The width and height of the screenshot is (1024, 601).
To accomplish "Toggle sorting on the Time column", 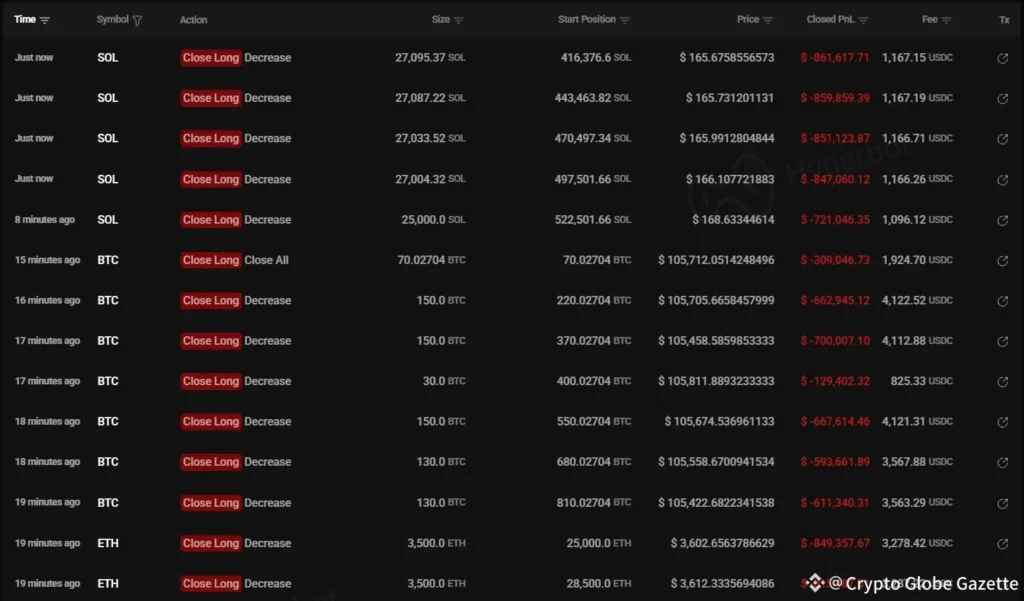I will 45,18.
